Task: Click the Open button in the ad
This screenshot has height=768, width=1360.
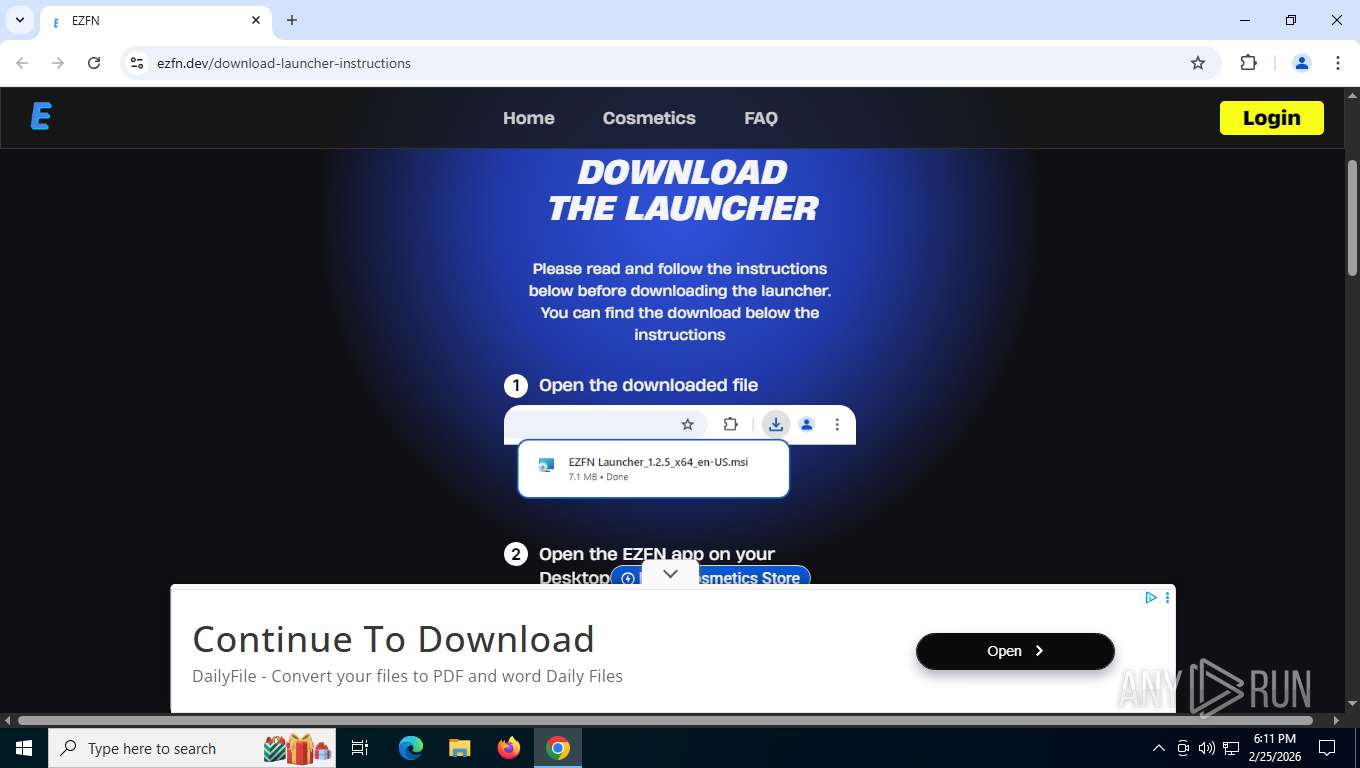Action: pyautogui.click(x=1015, y=651)
